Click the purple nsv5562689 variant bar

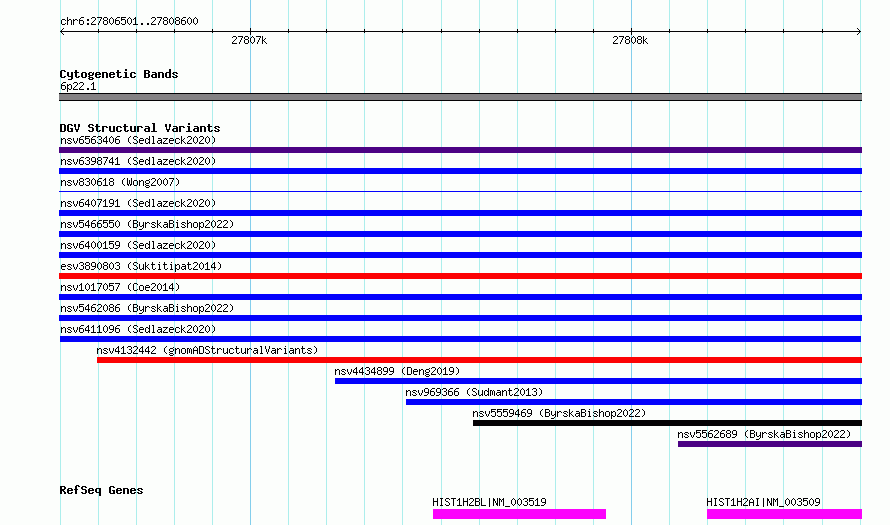click(x=770, y=444)
